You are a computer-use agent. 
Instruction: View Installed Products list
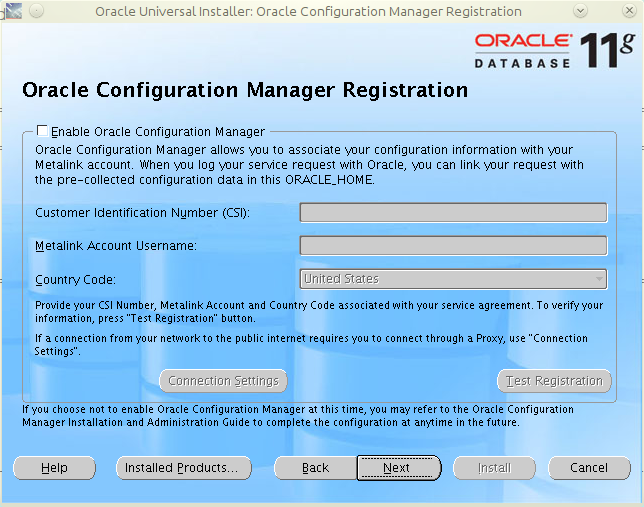click(184, 468)
